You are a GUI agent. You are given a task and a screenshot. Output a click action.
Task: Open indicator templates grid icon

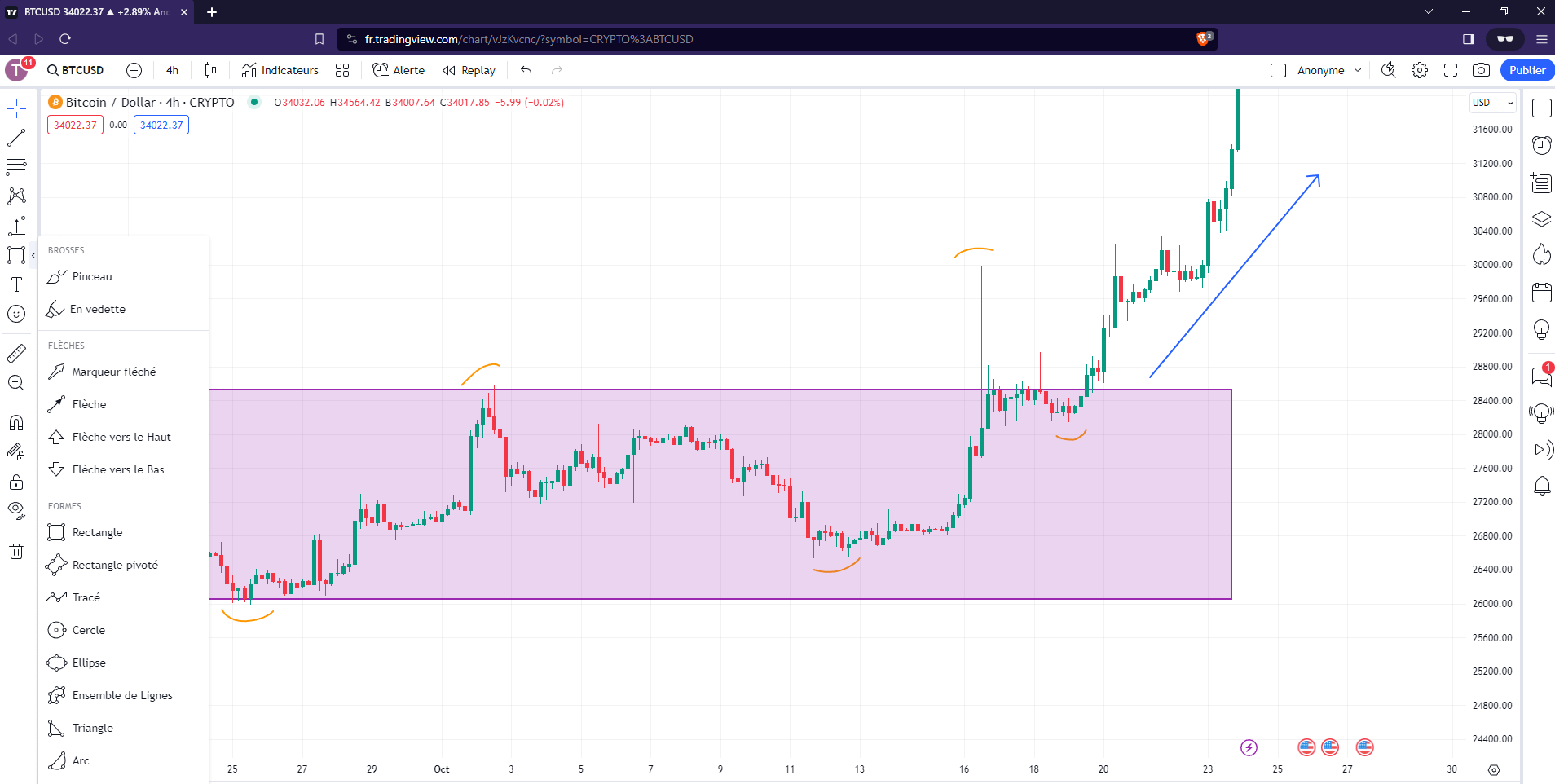click(342, 70)
